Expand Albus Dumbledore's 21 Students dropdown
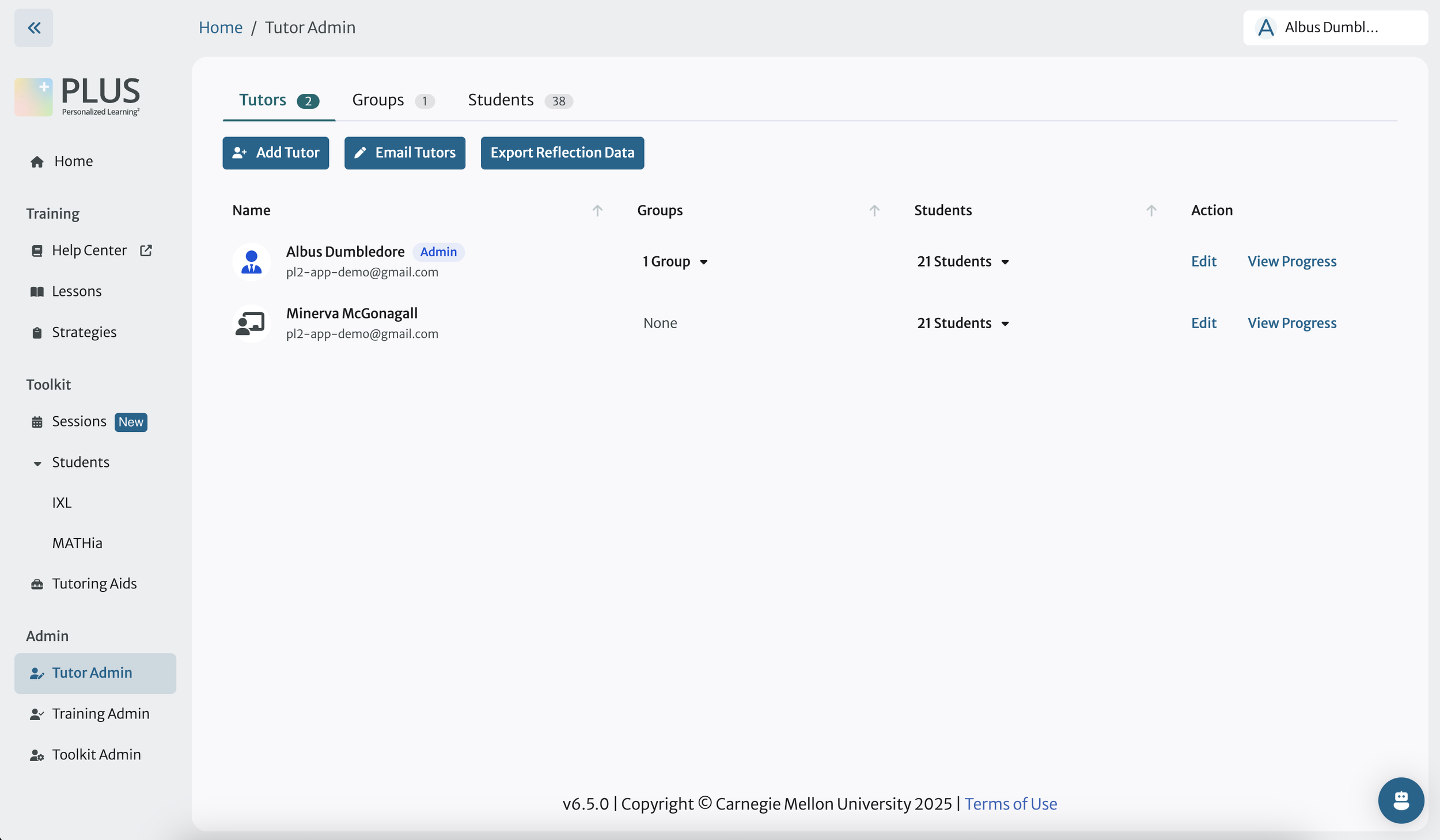1440x840 pixels. pyautogui.click(x=963, y=262)
